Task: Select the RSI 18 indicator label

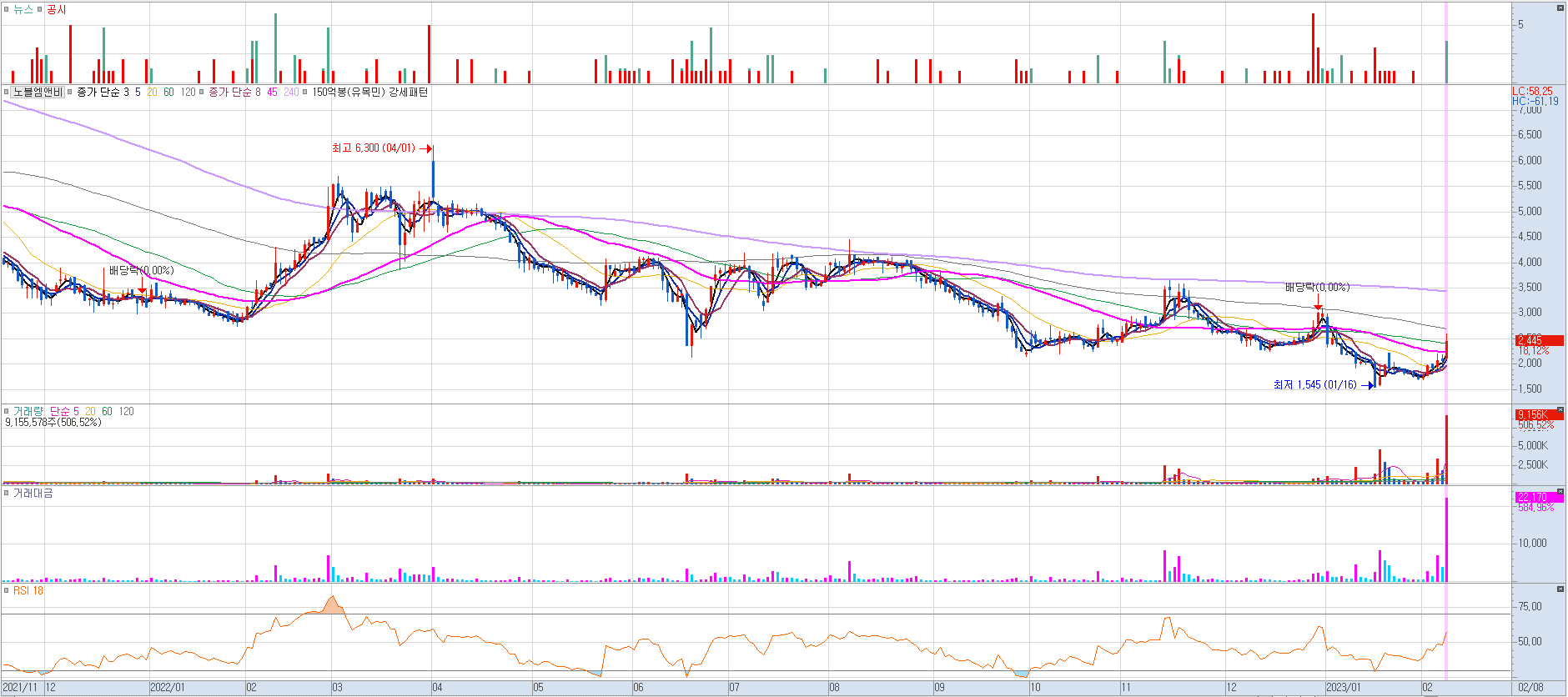Action: [x=28, y=591]
